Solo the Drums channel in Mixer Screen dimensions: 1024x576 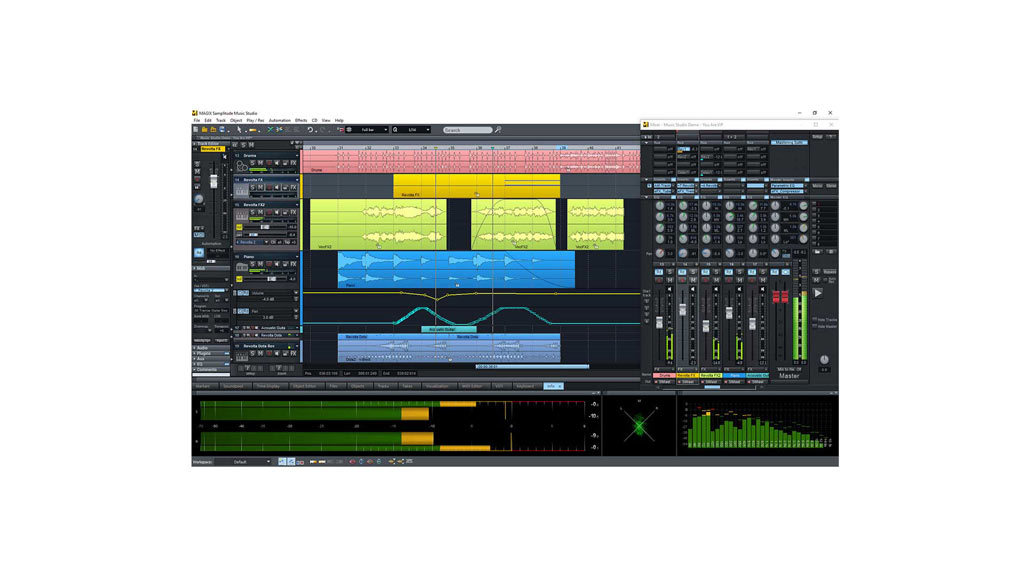[x=670, y=272]
